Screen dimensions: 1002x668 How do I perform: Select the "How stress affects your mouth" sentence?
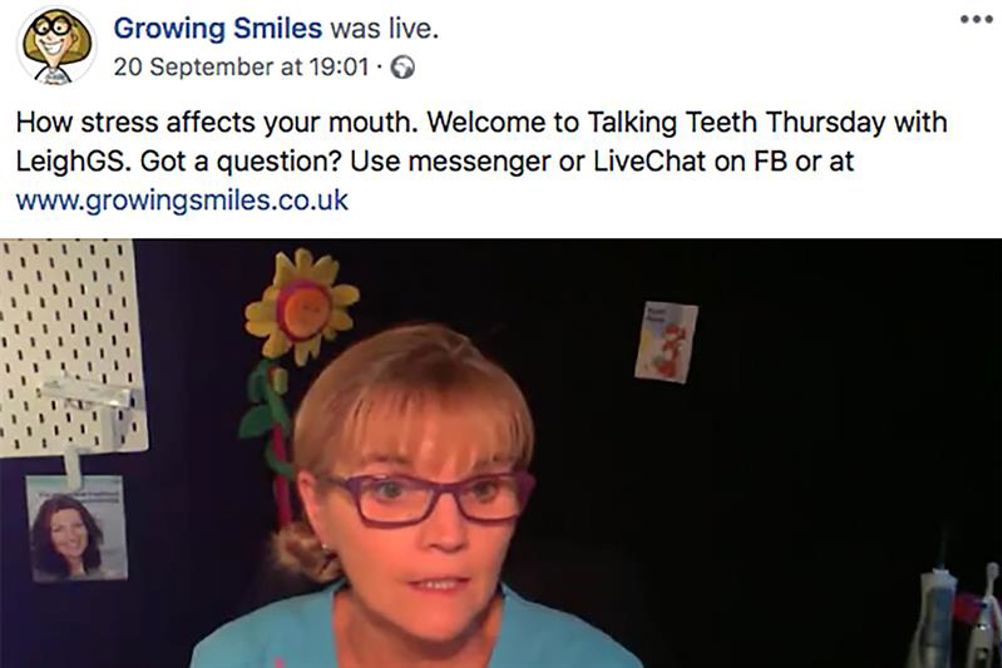tap(217, 122)
